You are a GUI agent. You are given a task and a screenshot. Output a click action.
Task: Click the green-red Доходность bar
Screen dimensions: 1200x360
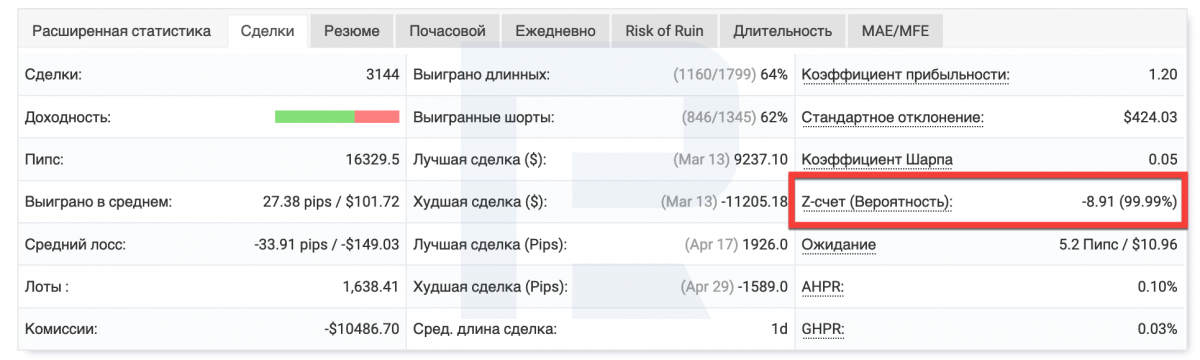click(337, 117)
